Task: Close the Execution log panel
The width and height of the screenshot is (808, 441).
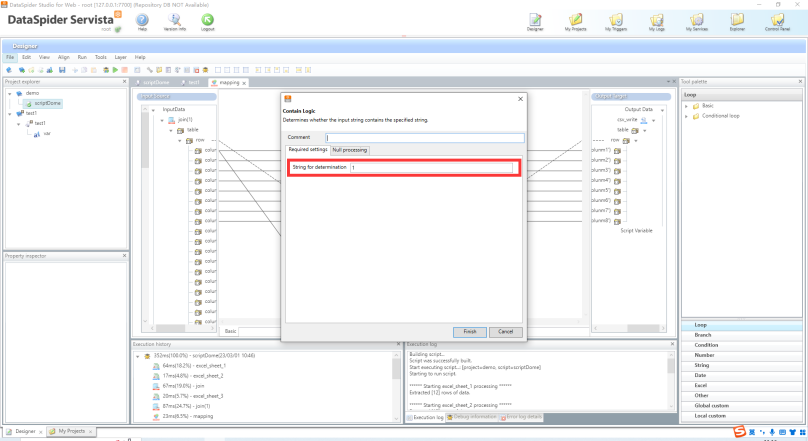Action: pos(672,344)
